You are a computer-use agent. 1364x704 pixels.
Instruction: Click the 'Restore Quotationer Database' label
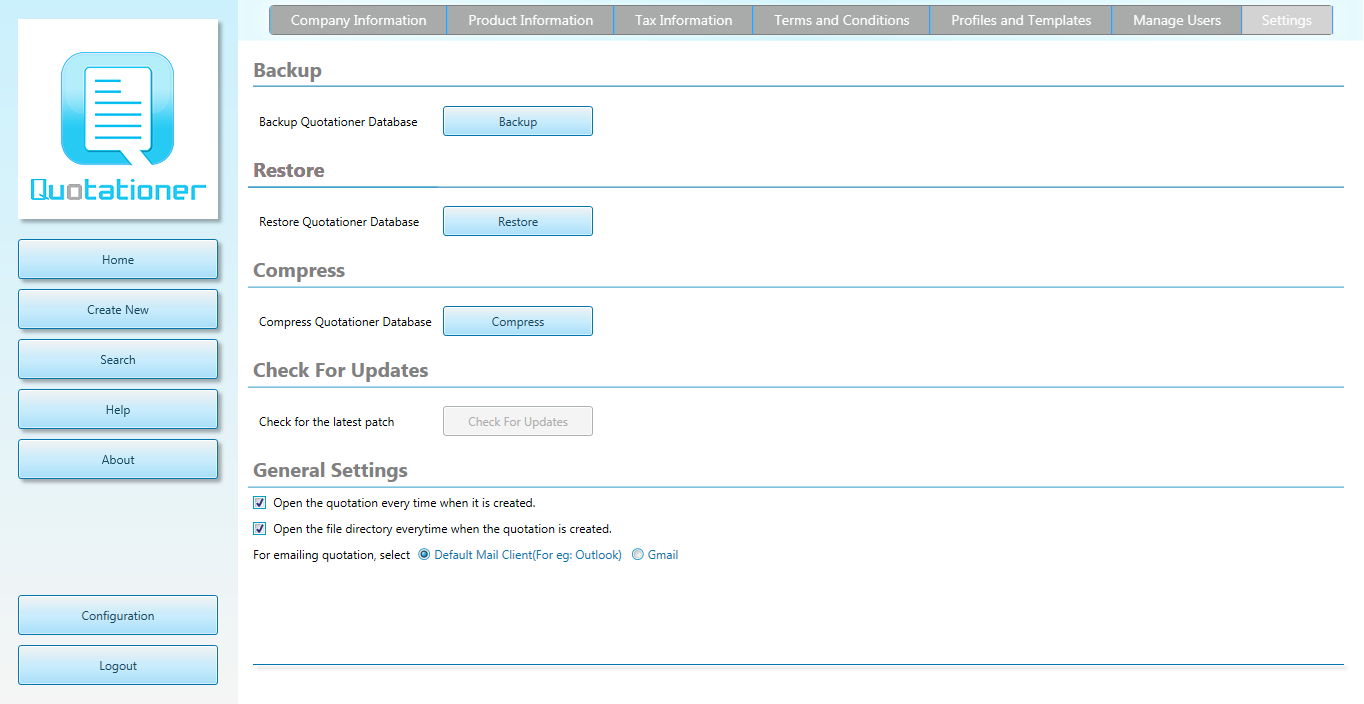339,222
